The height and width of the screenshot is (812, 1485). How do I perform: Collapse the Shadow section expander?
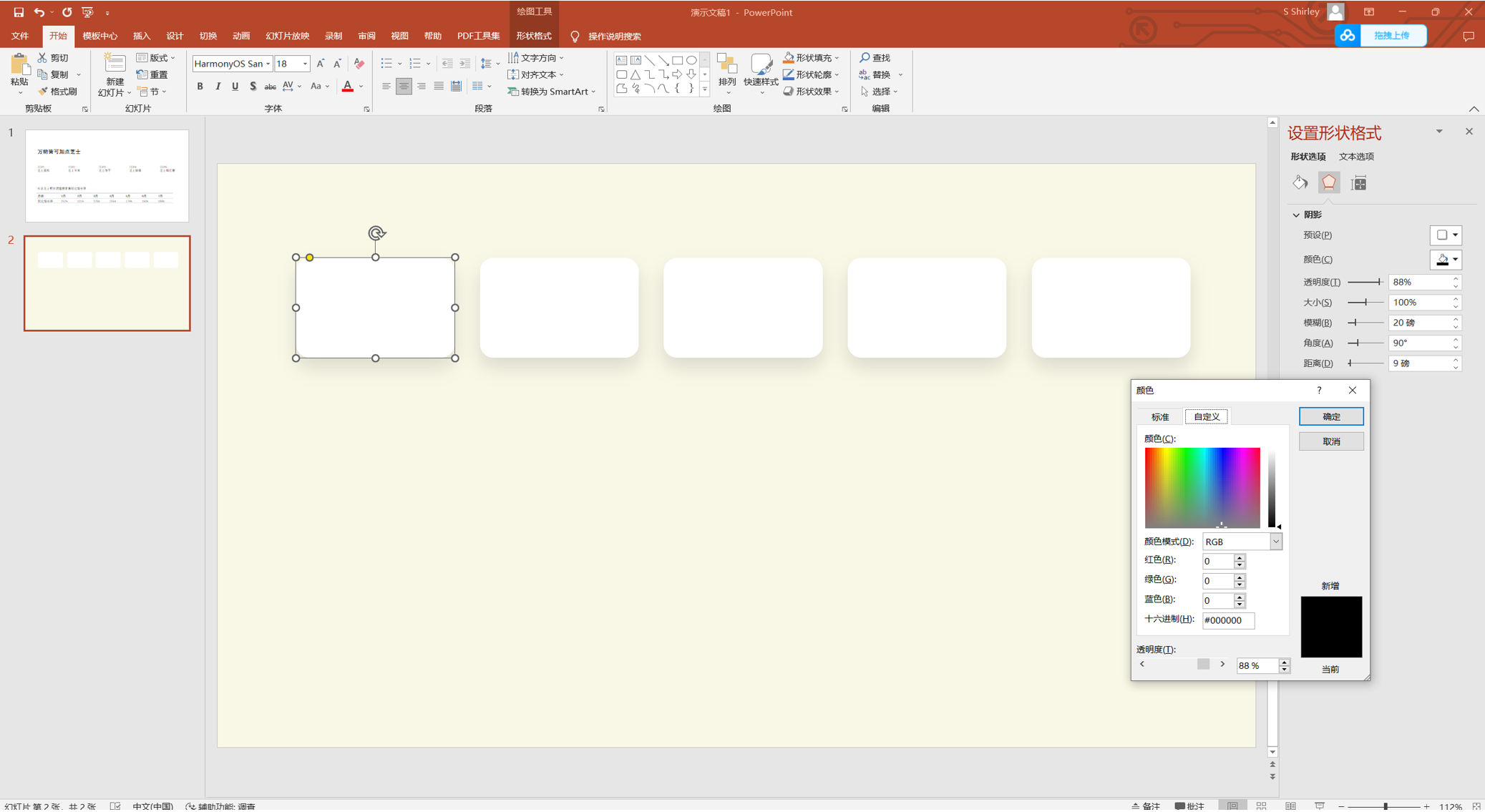pyautogui.click(x=1296, y=215)
